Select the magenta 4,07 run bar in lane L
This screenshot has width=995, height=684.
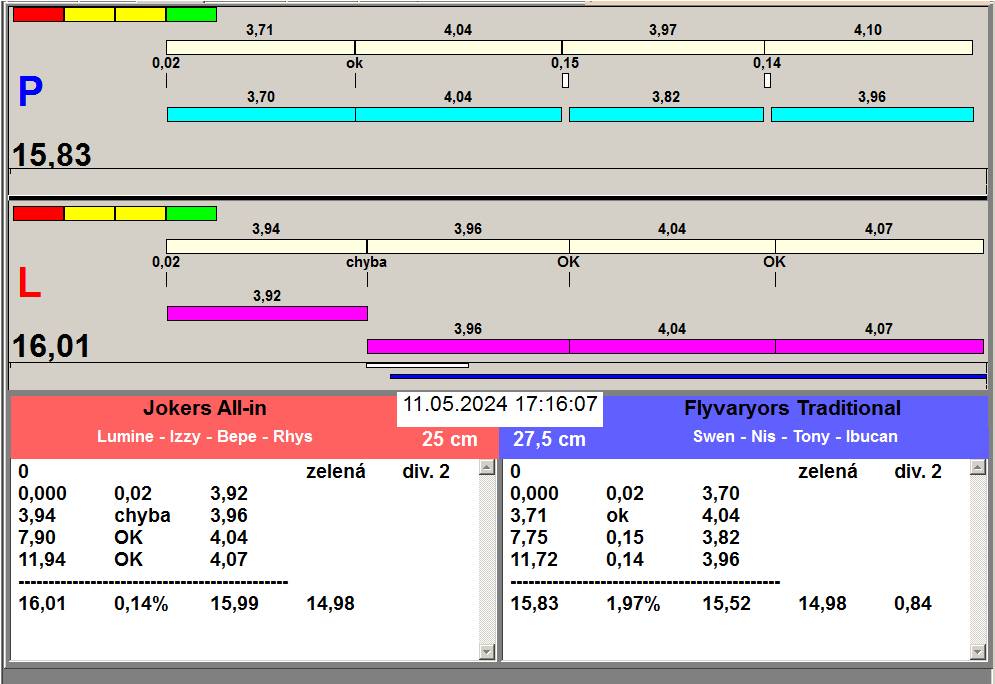(x=880, y=346)
